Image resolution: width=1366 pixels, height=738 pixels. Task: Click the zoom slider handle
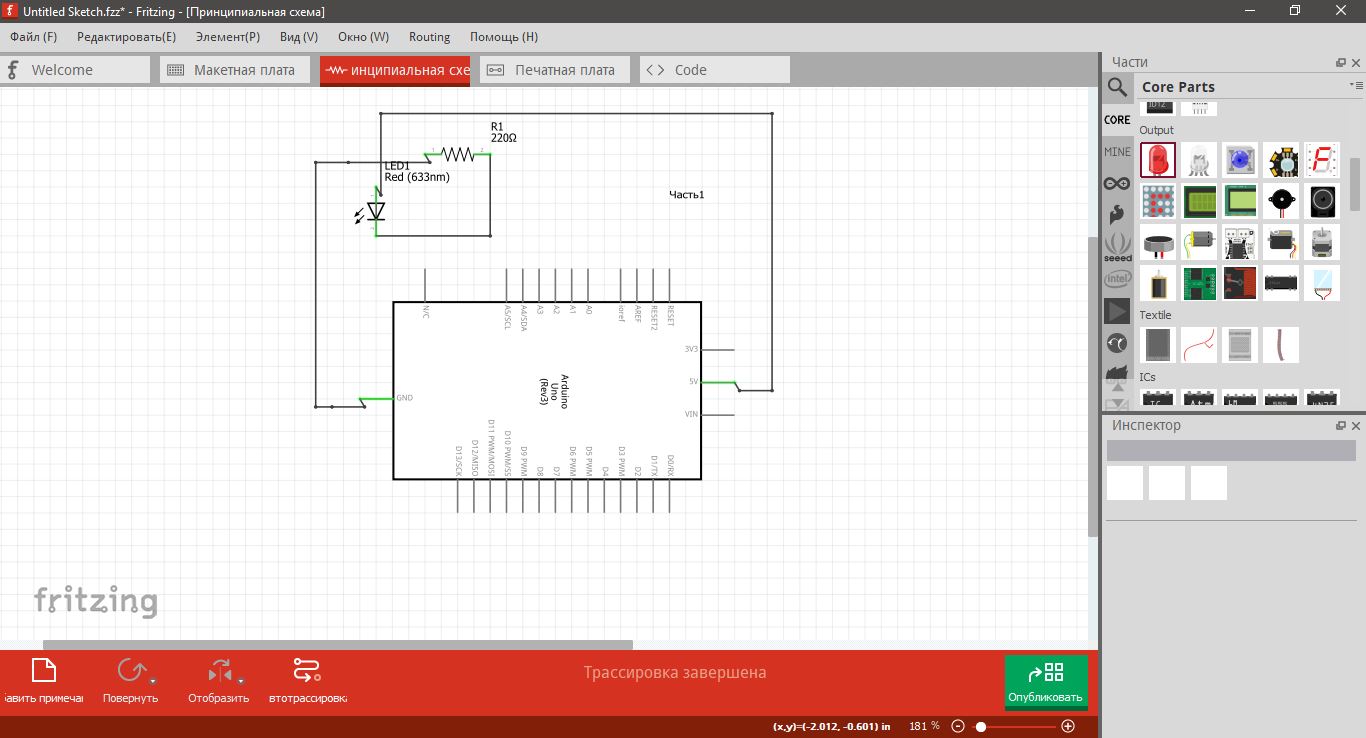pyautogui.click(x=981, y=726)
